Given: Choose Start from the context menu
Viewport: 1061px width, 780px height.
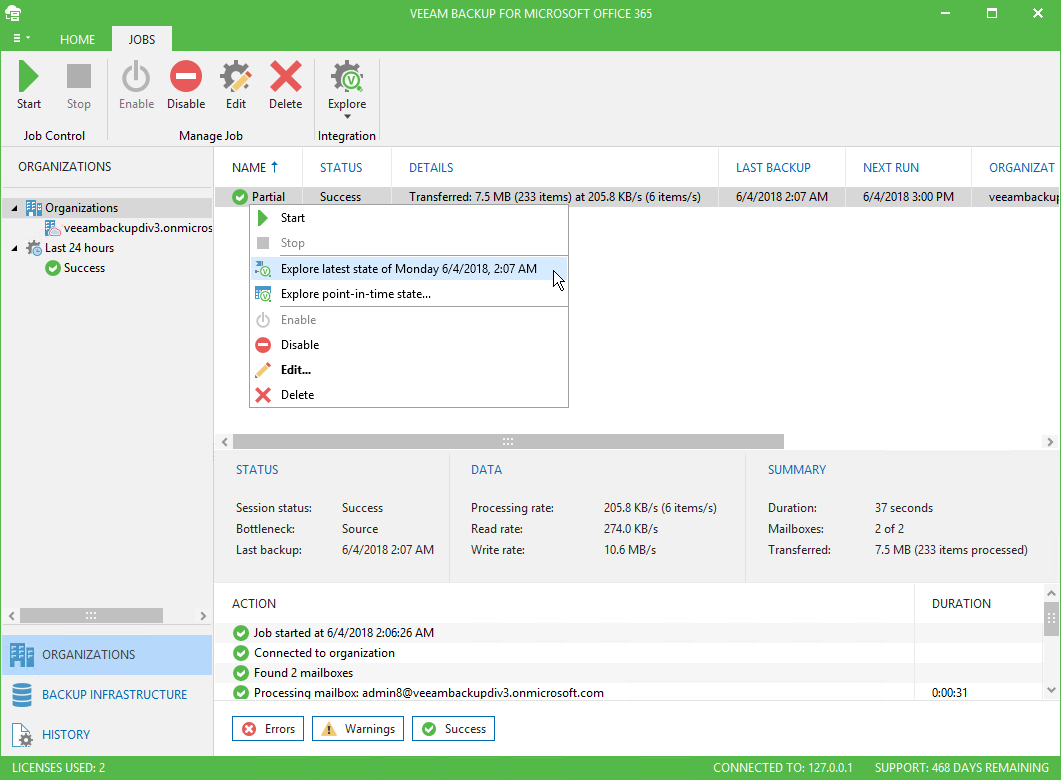Looking at the screenshot, I should pyautogui.click(x=409, y=218).
